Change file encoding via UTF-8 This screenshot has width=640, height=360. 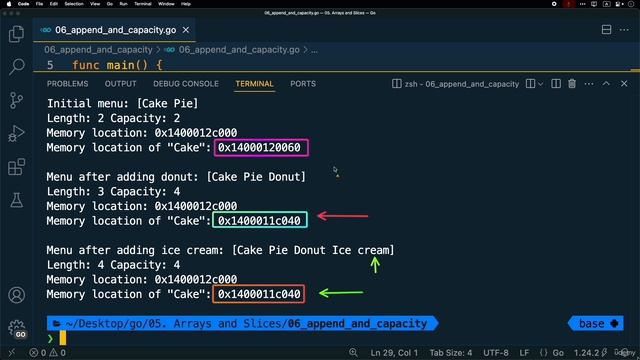(496, 353)
